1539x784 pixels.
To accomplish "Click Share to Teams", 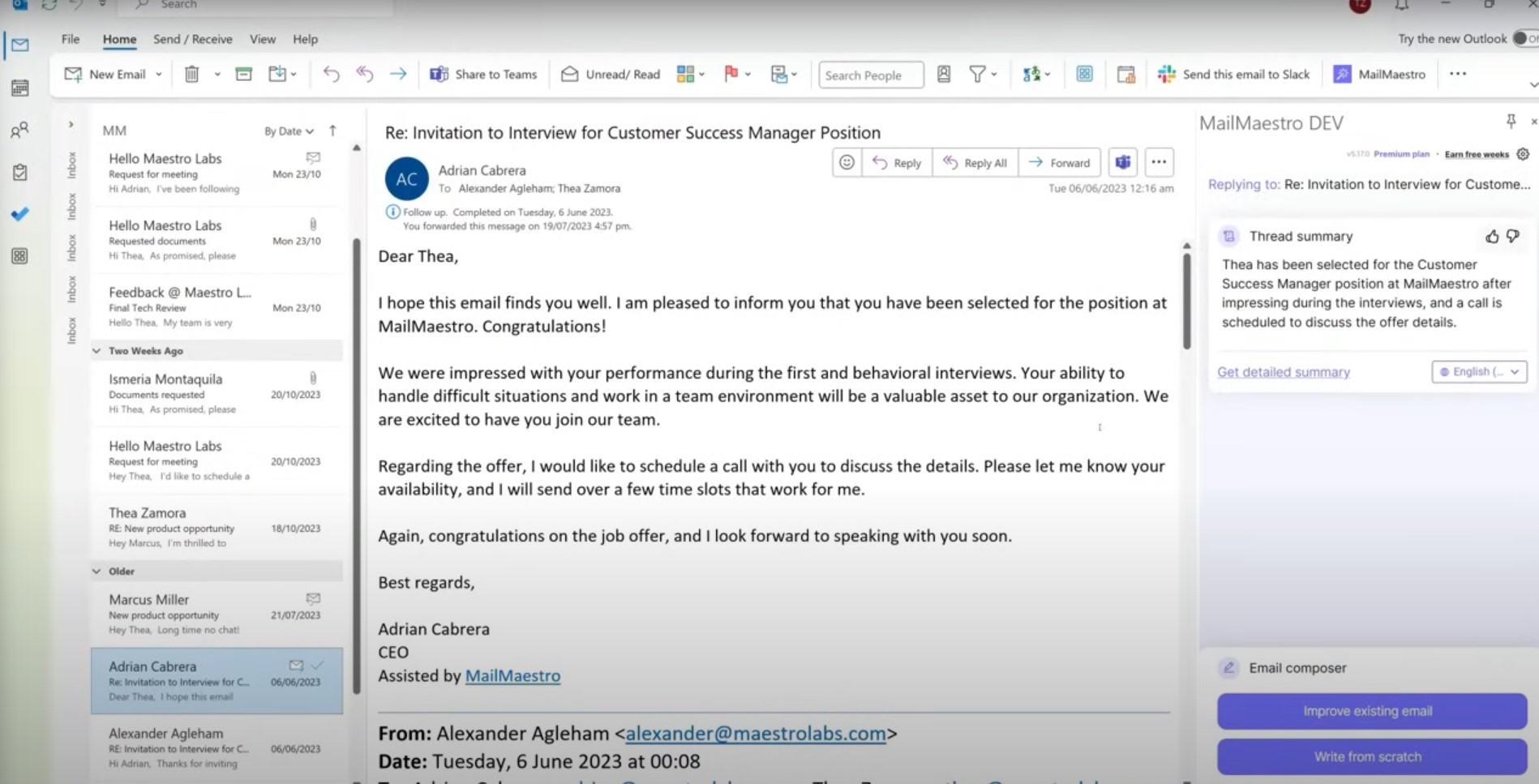I will click(x=483, y=75).
